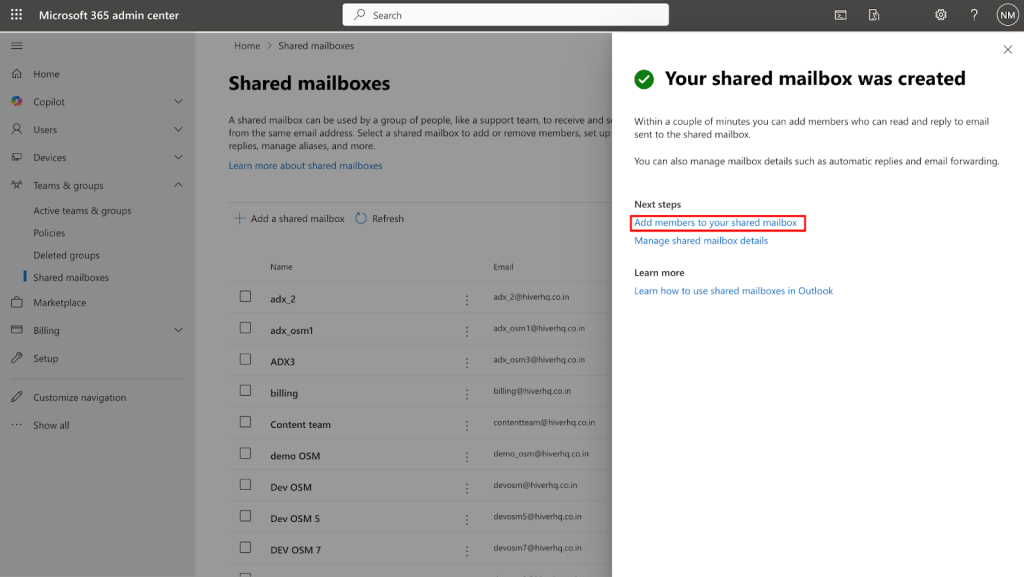Select the checkbox for the billing mailbox
This screenshot has width=1024, height=577.
click(x=245, y=392)
